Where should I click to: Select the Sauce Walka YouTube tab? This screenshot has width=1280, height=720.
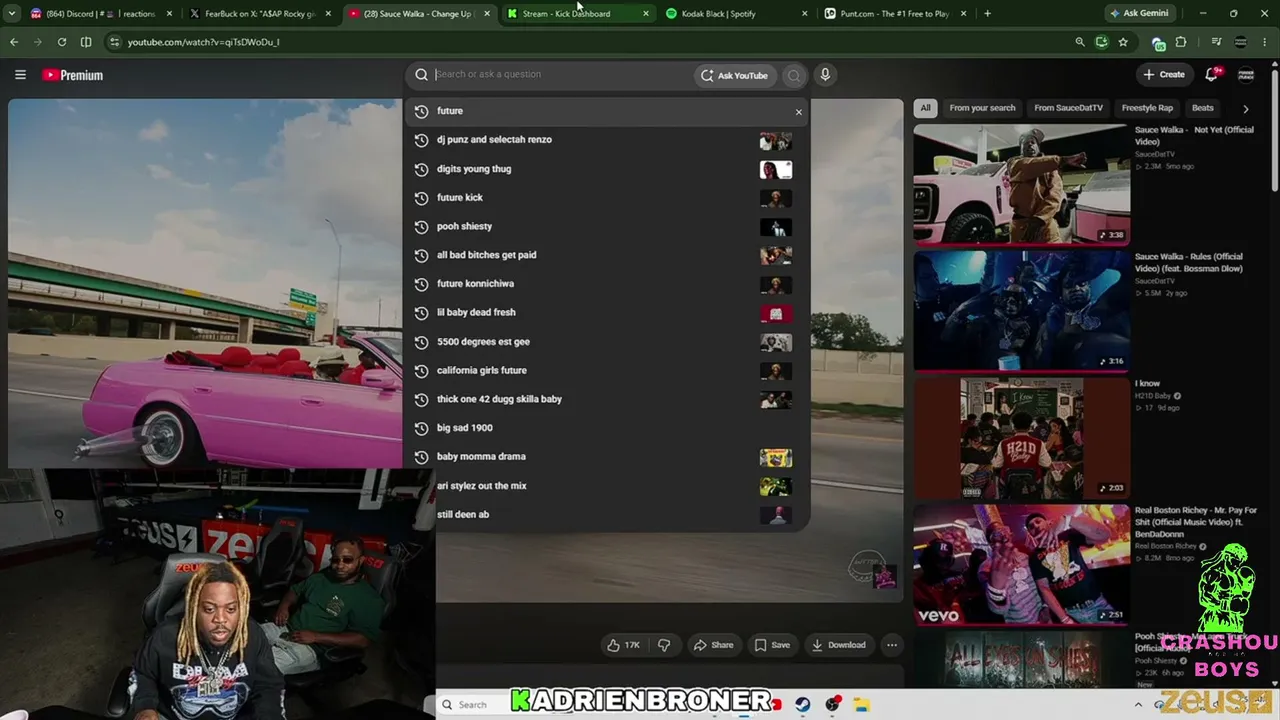point(421,14)
